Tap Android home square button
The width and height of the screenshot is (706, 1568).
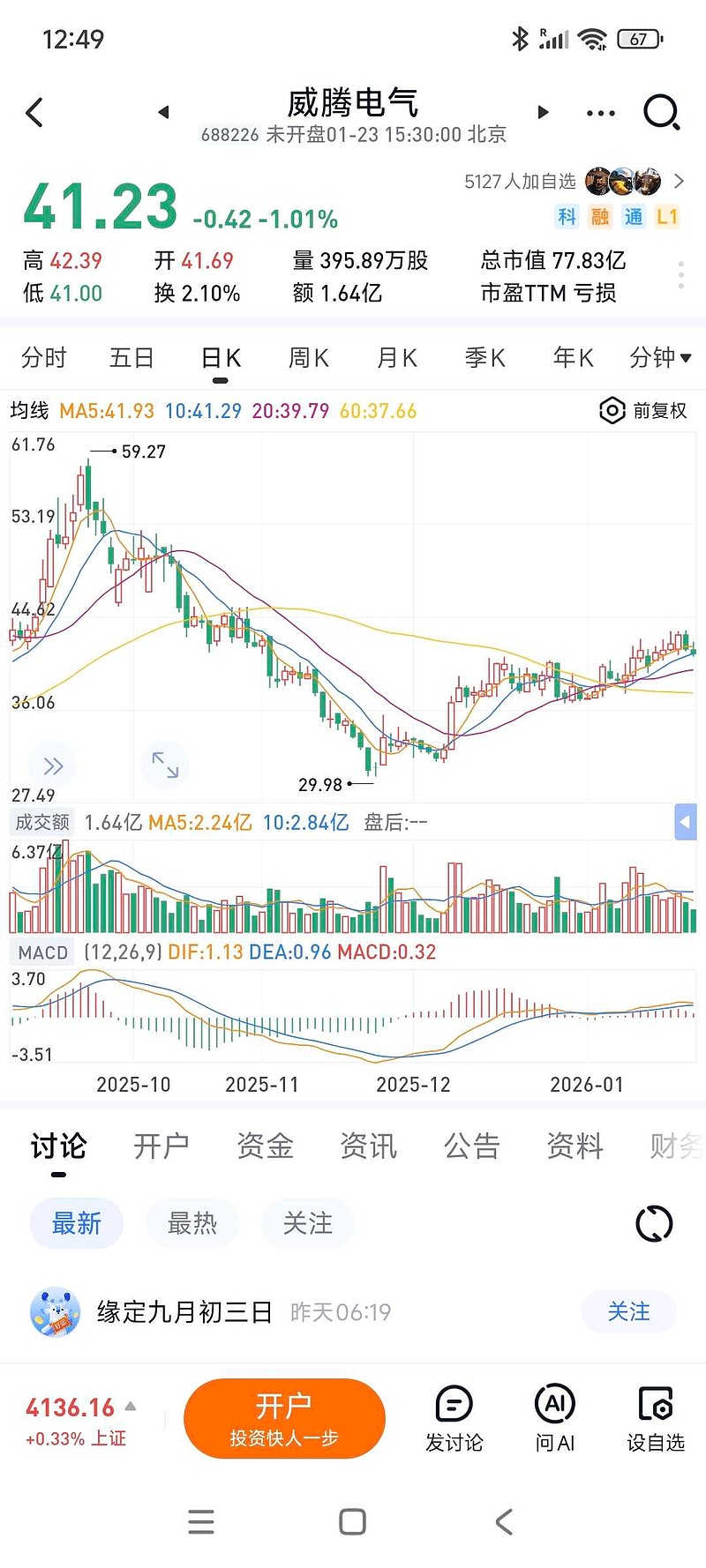pos(352,1521)
